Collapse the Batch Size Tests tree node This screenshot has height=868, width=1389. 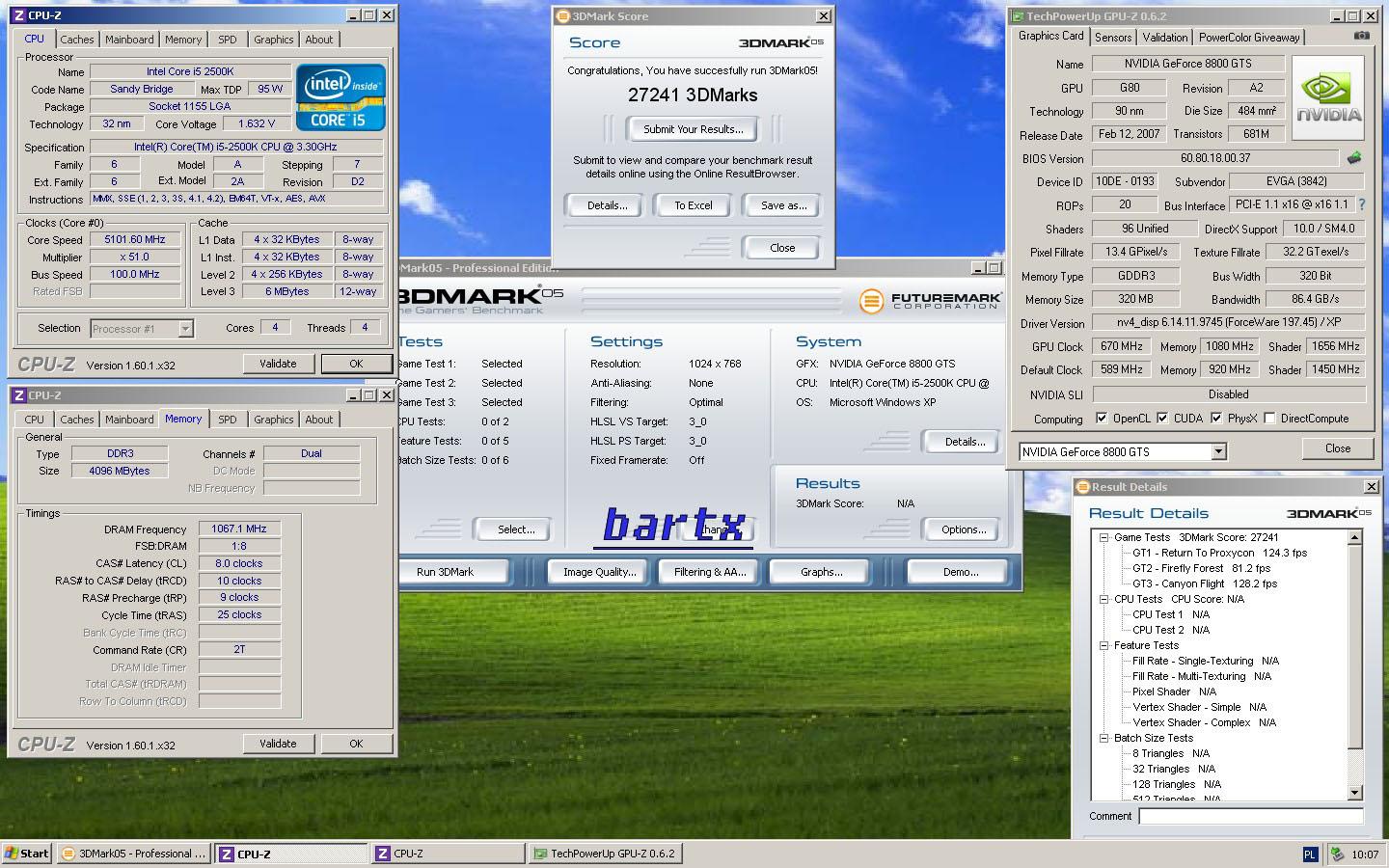(x=1103, y=739)
